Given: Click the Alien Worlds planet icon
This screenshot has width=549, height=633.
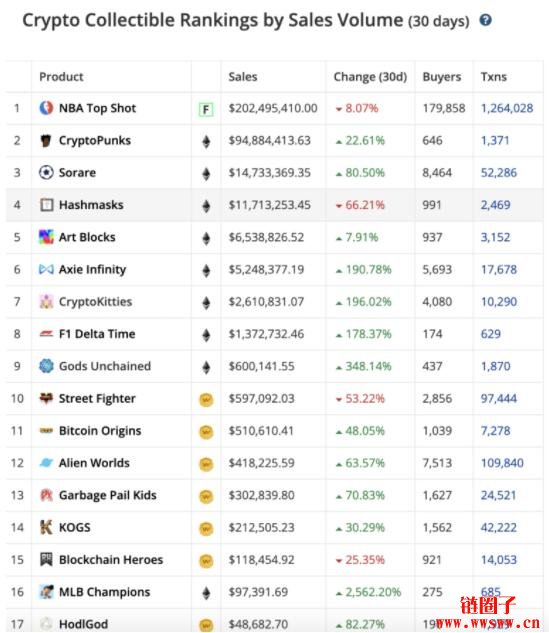Looking at the screenshot, I should coord(46,463).
